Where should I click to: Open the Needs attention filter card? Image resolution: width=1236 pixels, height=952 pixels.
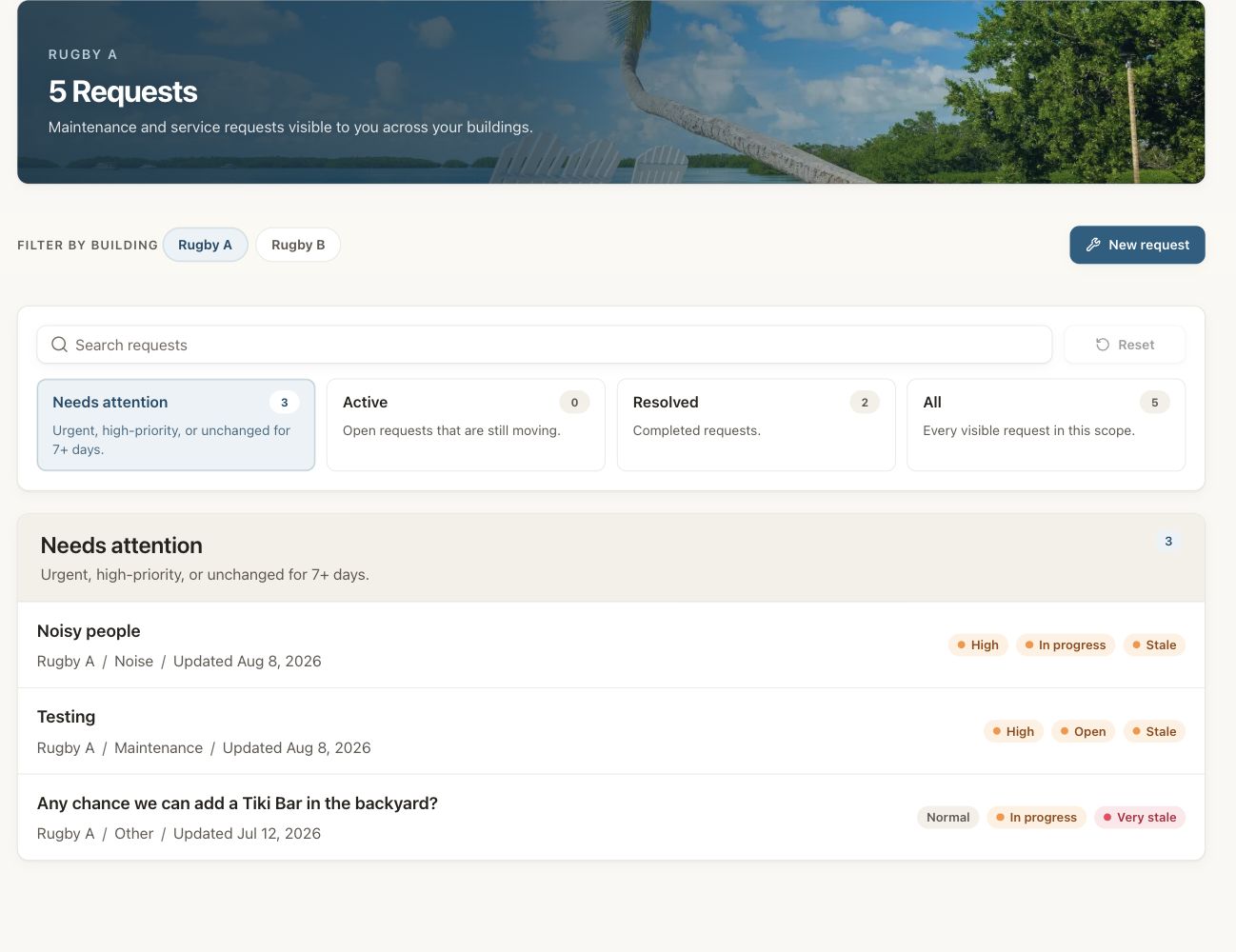coord(176,425)
